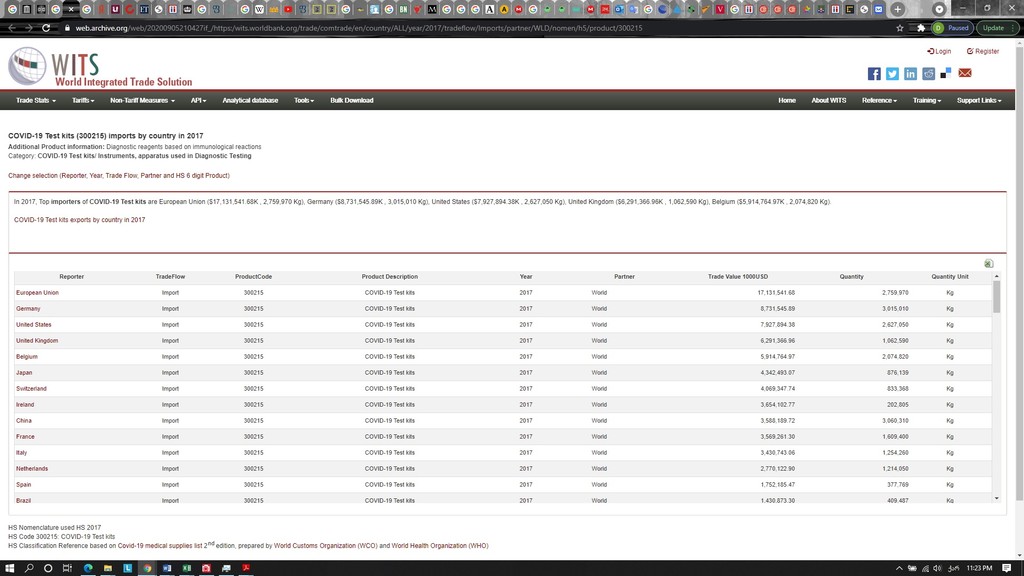Click Chrome Update button
The height and width of the screenshot is (576, 1024).
(x=997, y=28)
